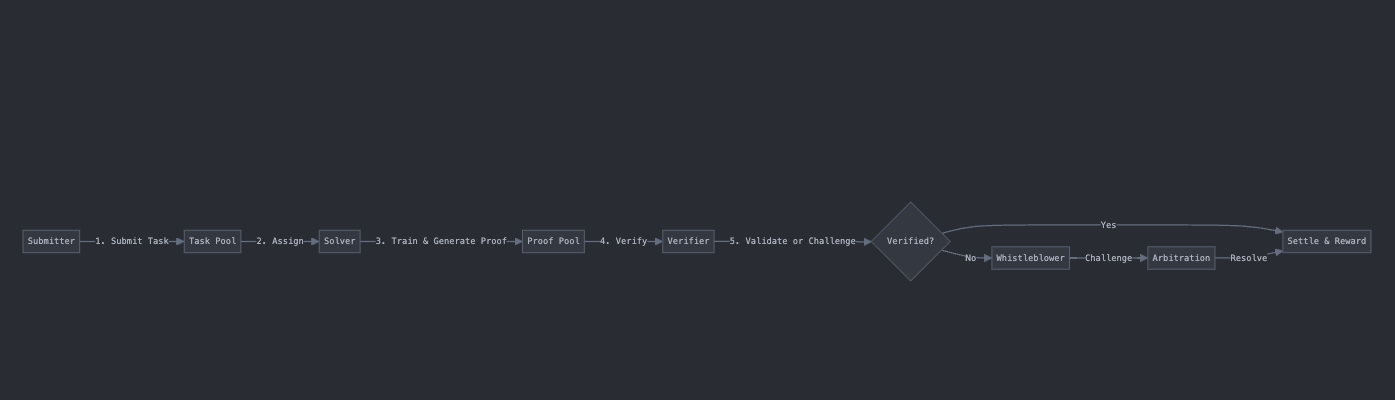Select the 'Challenge' edge label
1395x400 pixels.
pos(1109,258)
